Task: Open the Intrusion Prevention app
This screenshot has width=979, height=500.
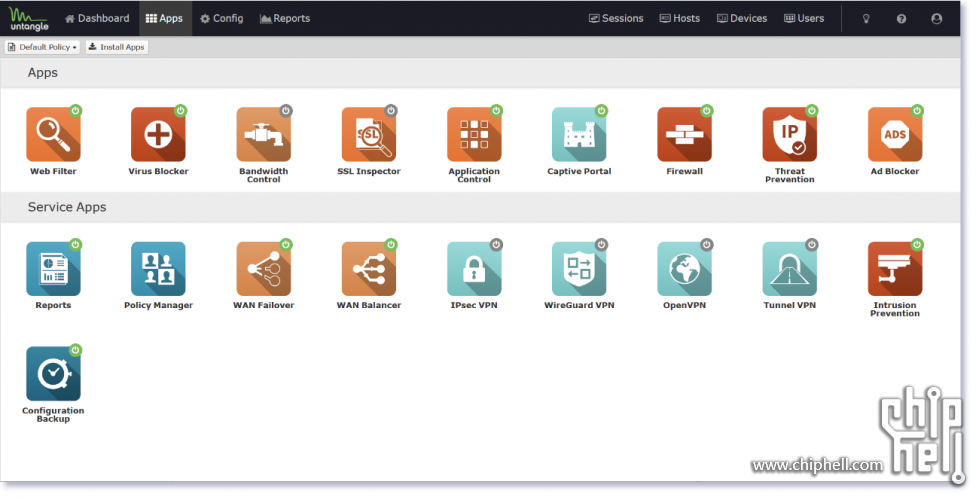Action: pyautogui.click(x=895, y=269)
